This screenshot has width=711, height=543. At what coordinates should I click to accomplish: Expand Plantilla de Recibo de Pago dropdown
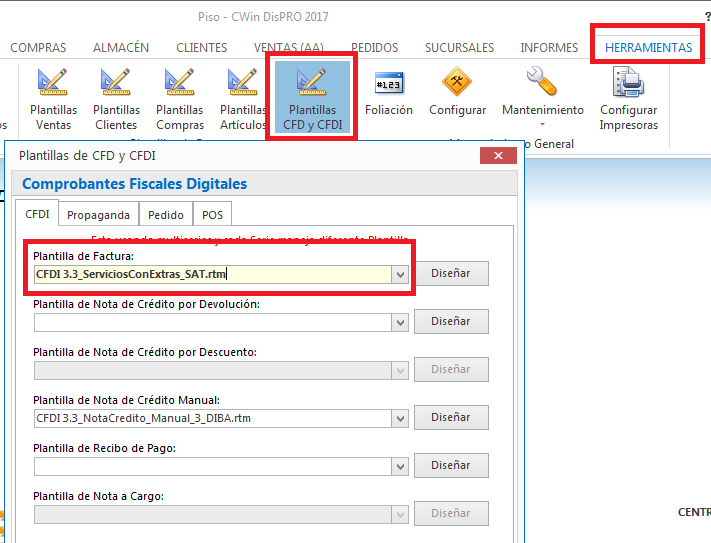tap(400, 466)
